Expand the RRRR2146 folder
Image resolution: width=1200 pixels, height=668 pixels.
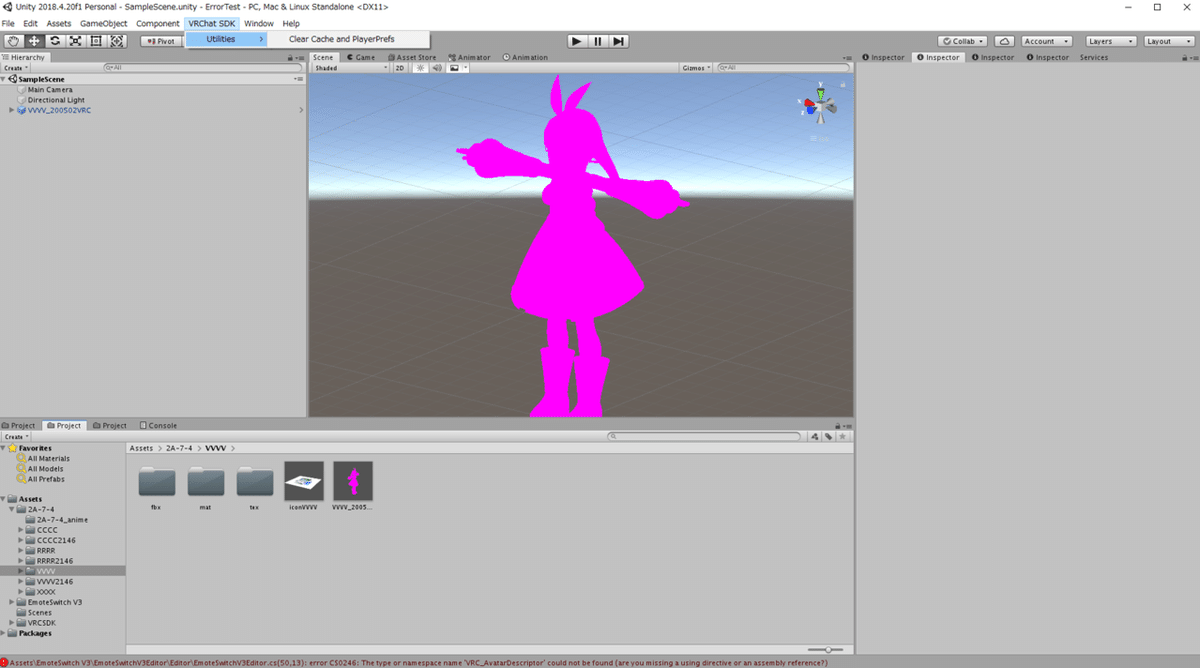tap(21, 561)
